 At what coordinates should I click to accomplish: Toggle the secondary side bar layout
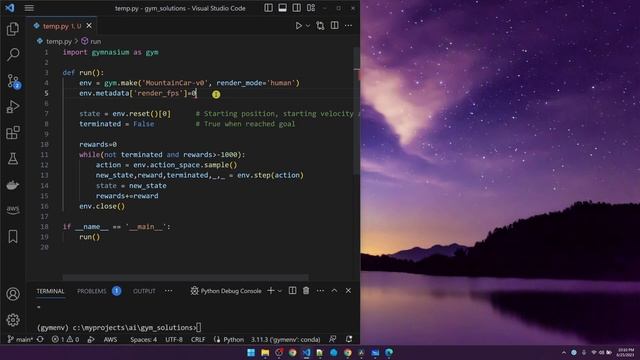pos(297,8)
